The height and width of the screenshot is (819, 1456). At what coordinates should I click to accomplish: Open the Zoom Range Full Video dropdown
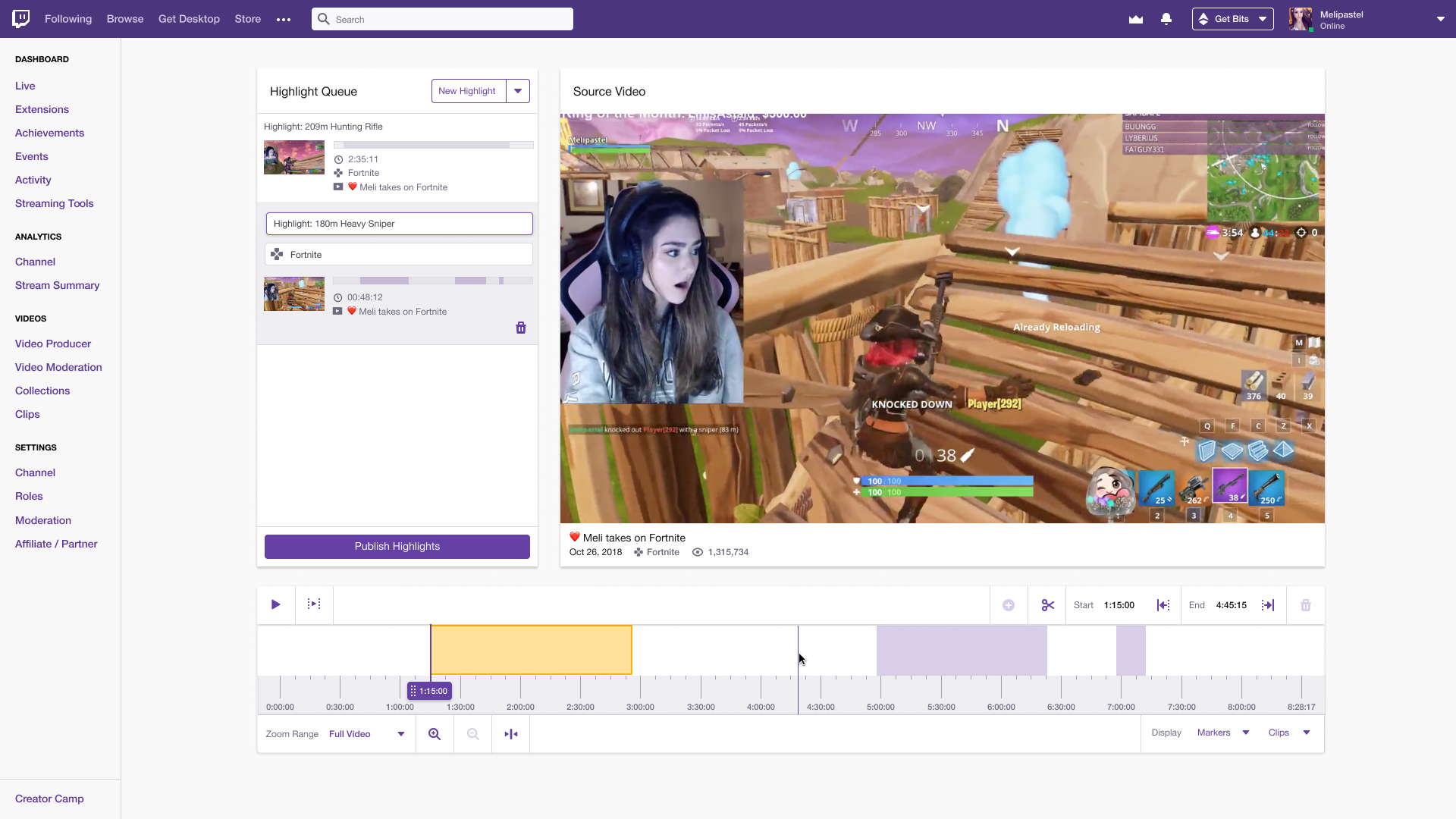[367, 734]
